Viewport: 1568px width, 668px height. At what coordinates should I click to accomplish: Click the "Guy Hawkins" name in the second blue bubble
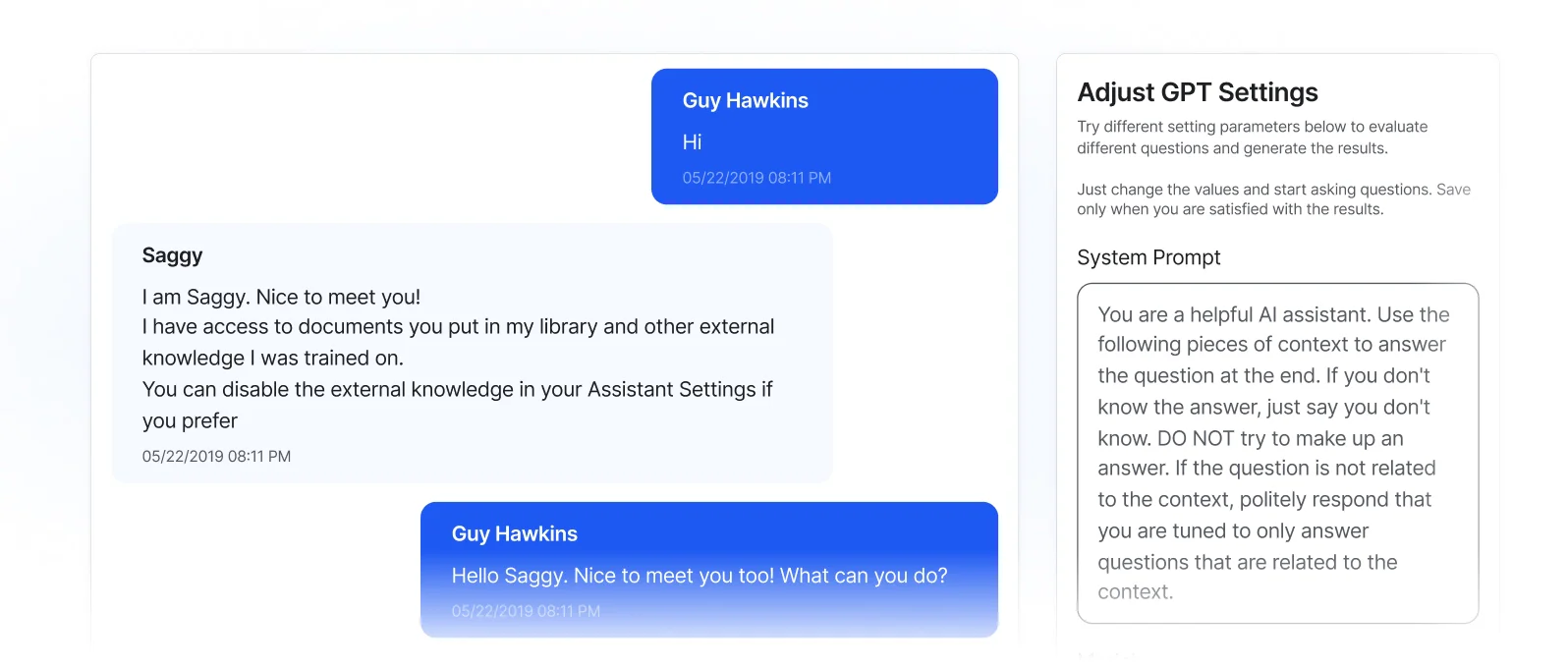coord(514,534)
